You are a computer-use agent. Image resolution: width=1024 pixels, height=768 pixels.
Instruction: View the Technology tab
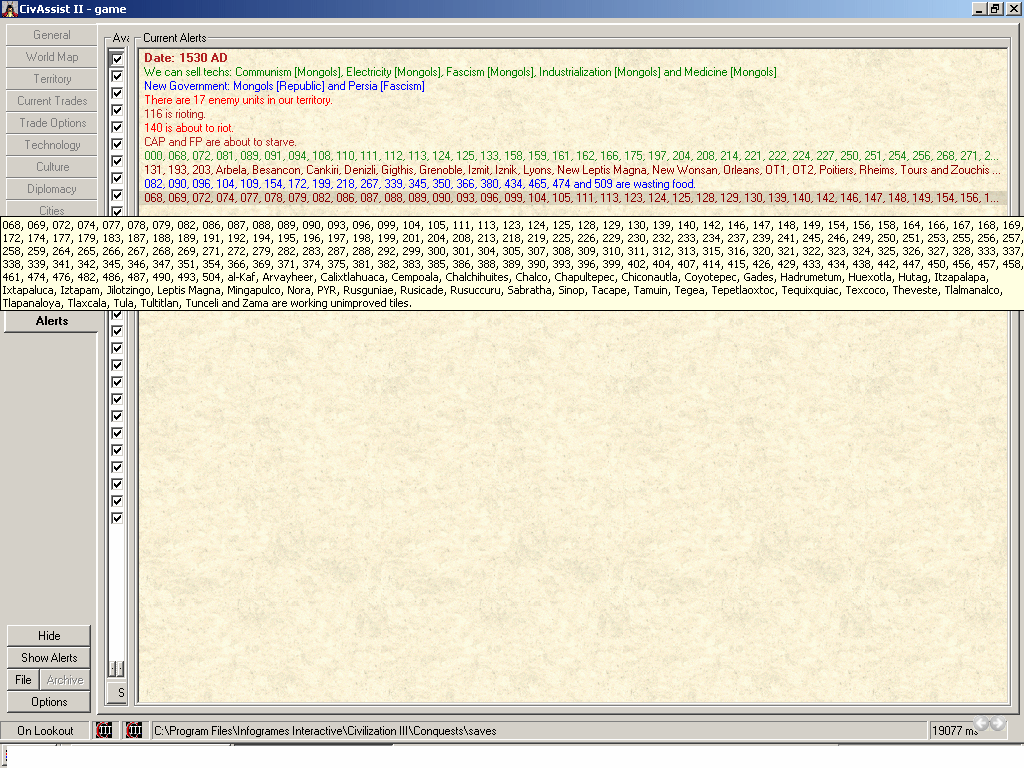52,145
